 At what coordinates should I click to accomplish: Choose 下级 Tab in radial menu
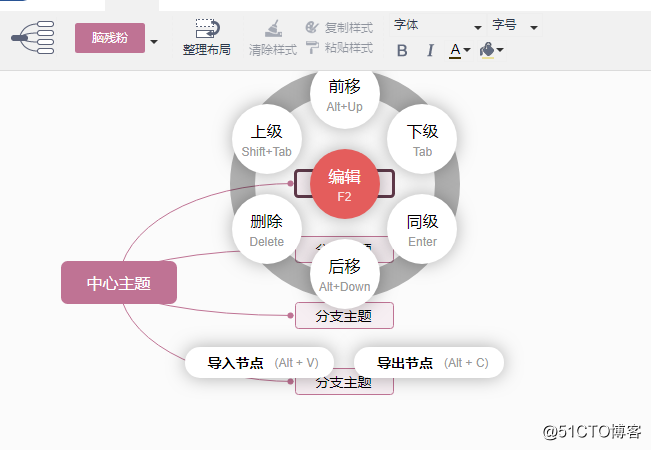(x=422, y=139)
